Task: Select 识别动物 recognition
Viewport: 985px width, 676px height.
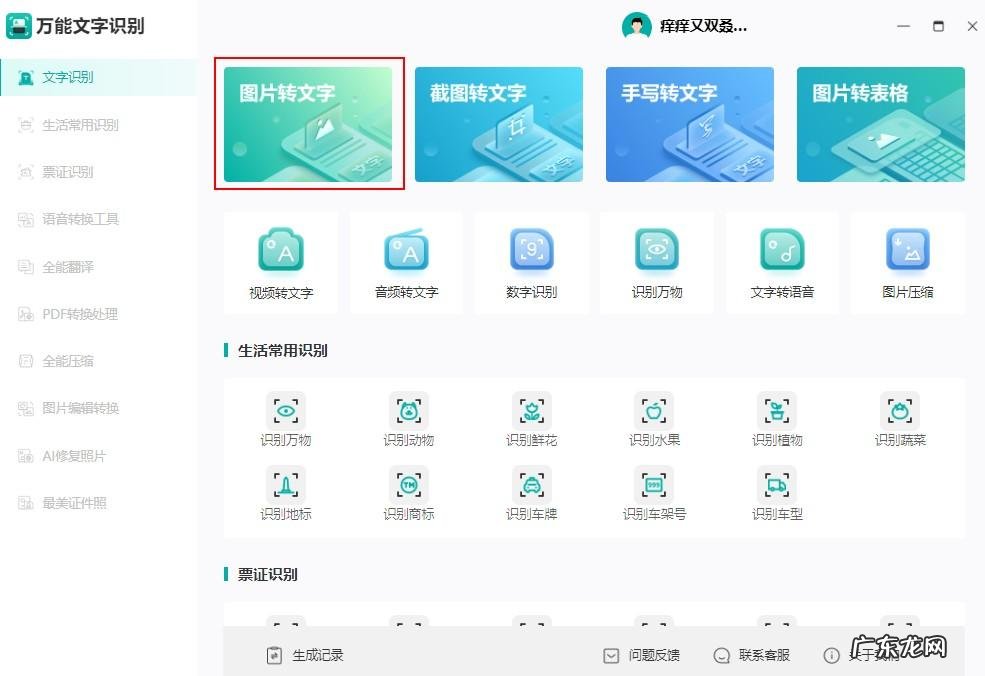Action: (x=408, y=417)
